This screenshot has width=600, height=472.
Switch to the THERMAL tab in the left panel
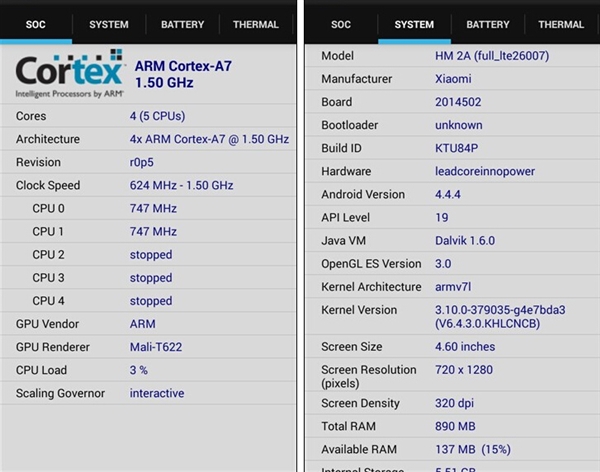256,24
